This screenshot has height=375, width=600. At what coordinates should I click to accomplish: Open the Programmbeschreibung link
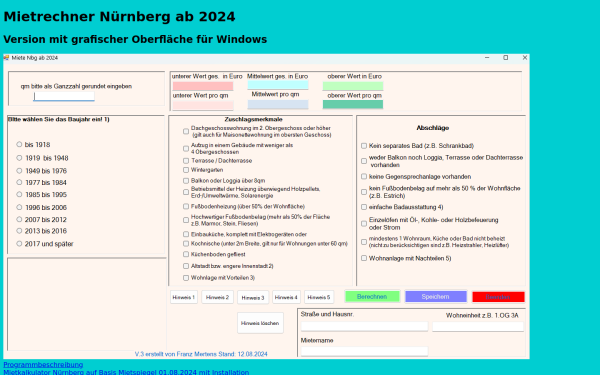click(43, 364)
